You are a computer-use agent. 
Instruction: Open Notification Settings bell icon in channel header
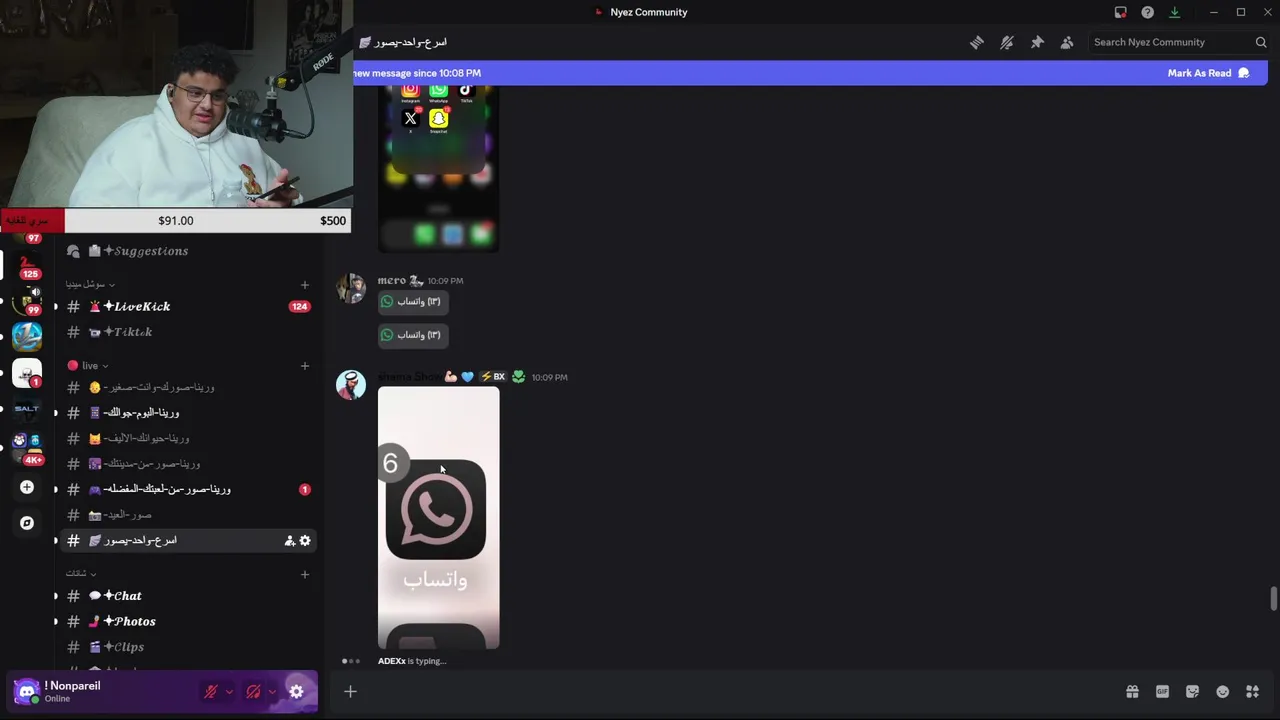tap(1007, 42)
